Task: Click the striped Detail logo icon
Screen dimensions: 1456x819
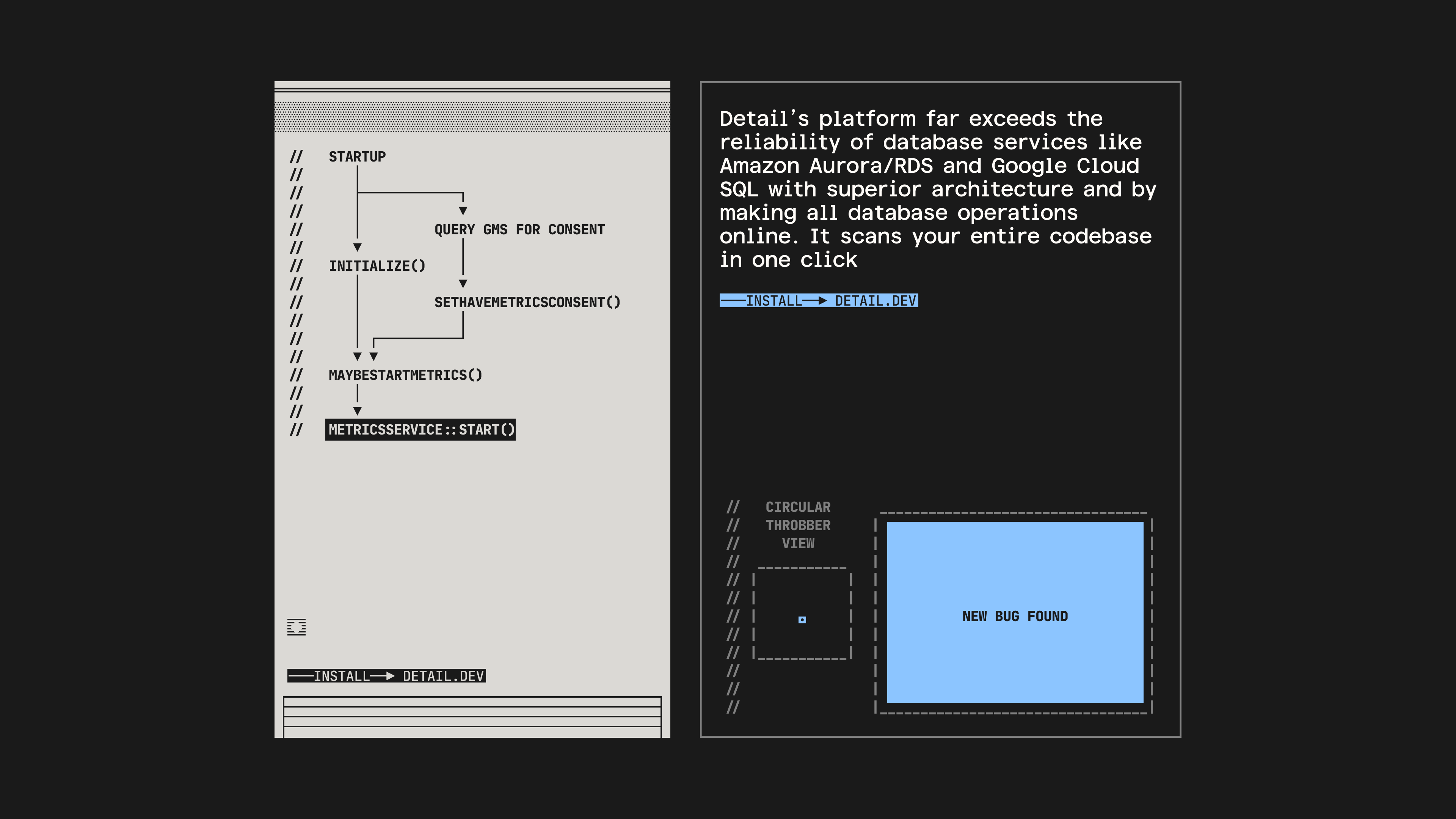Action: click(296, 627)
